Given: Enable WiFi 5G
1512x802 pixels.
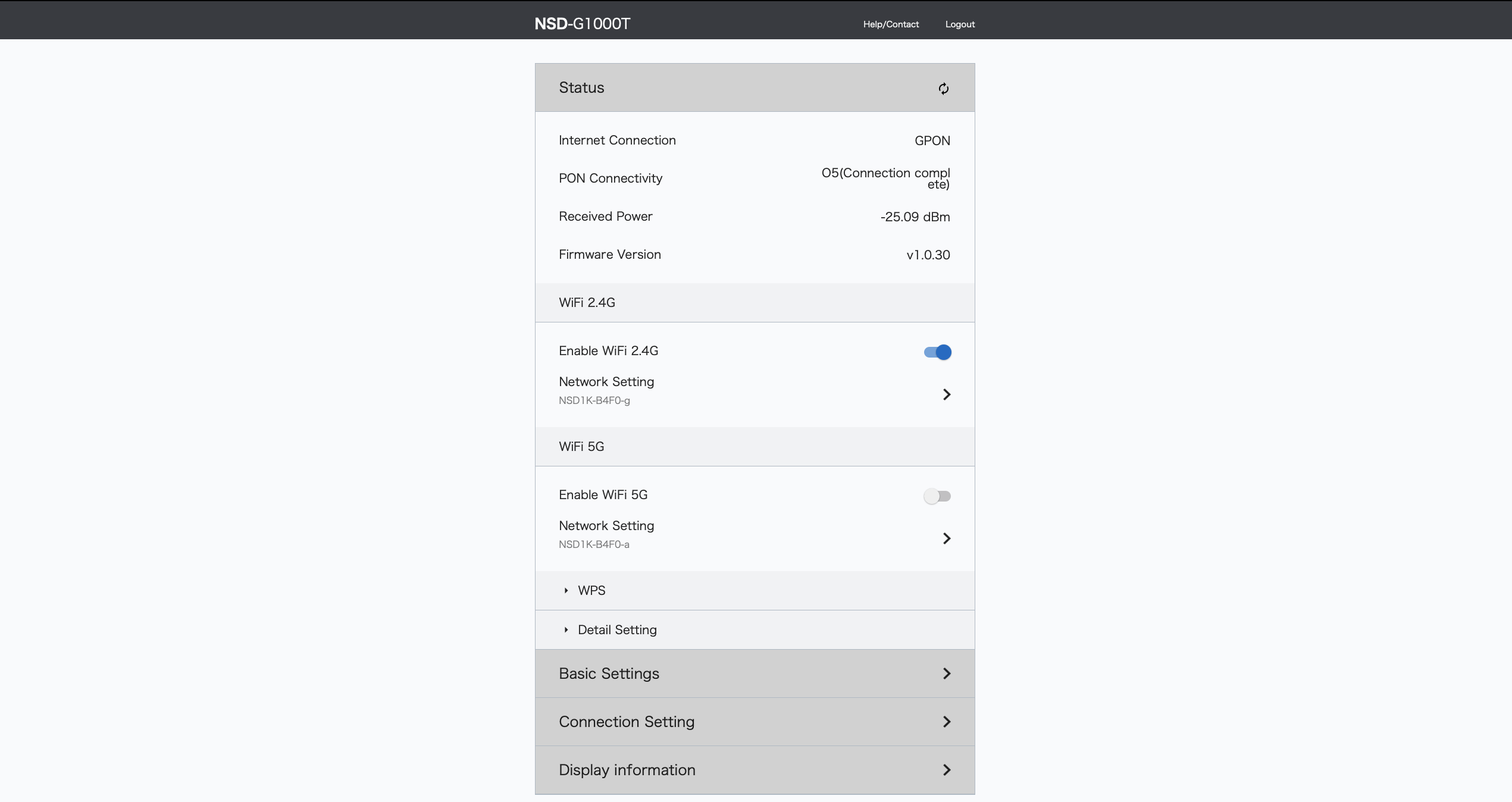Looking at the screenshot, I should point(938,496).
